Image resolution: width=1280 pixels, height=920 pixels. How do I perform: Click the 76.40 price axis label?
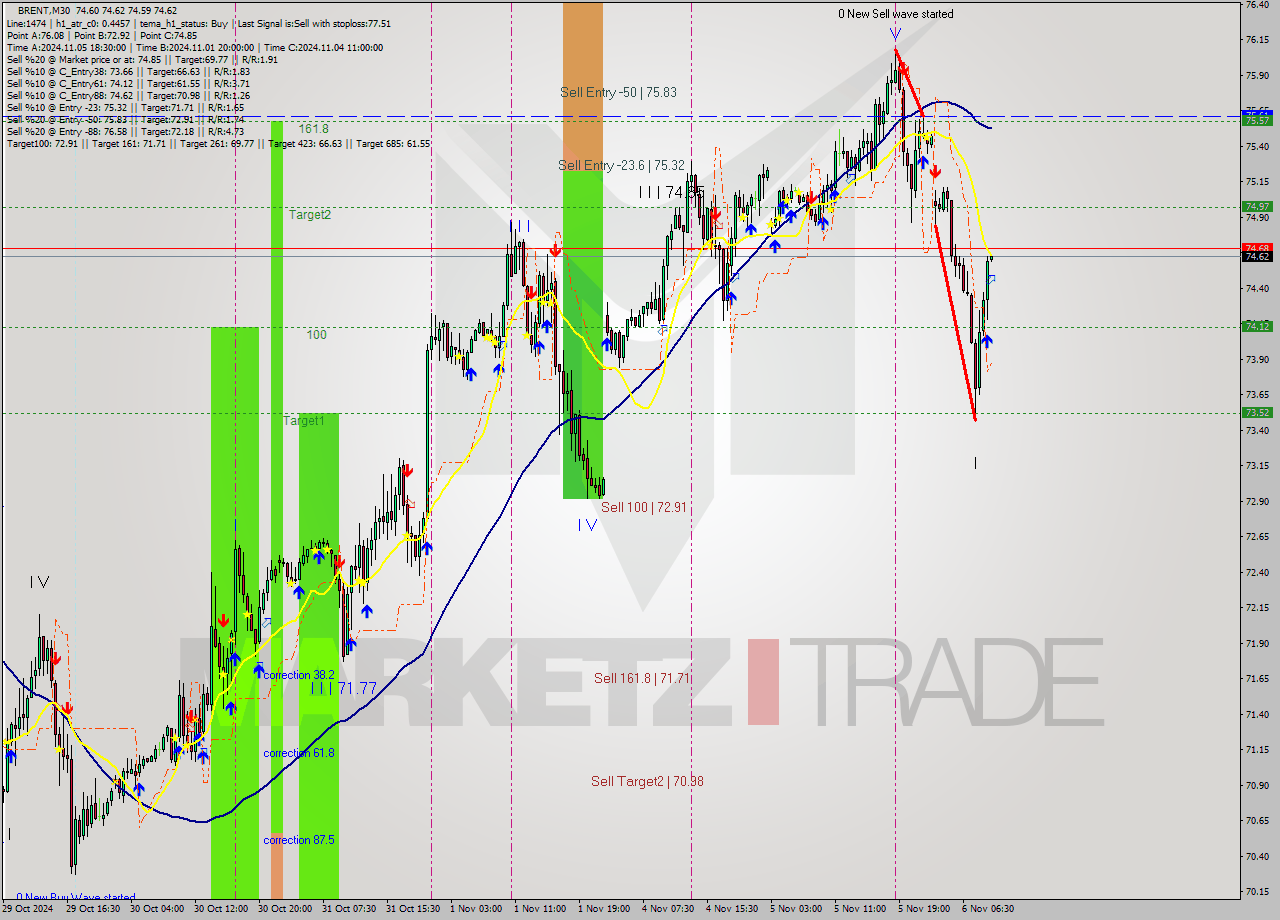pos(1257,5)
